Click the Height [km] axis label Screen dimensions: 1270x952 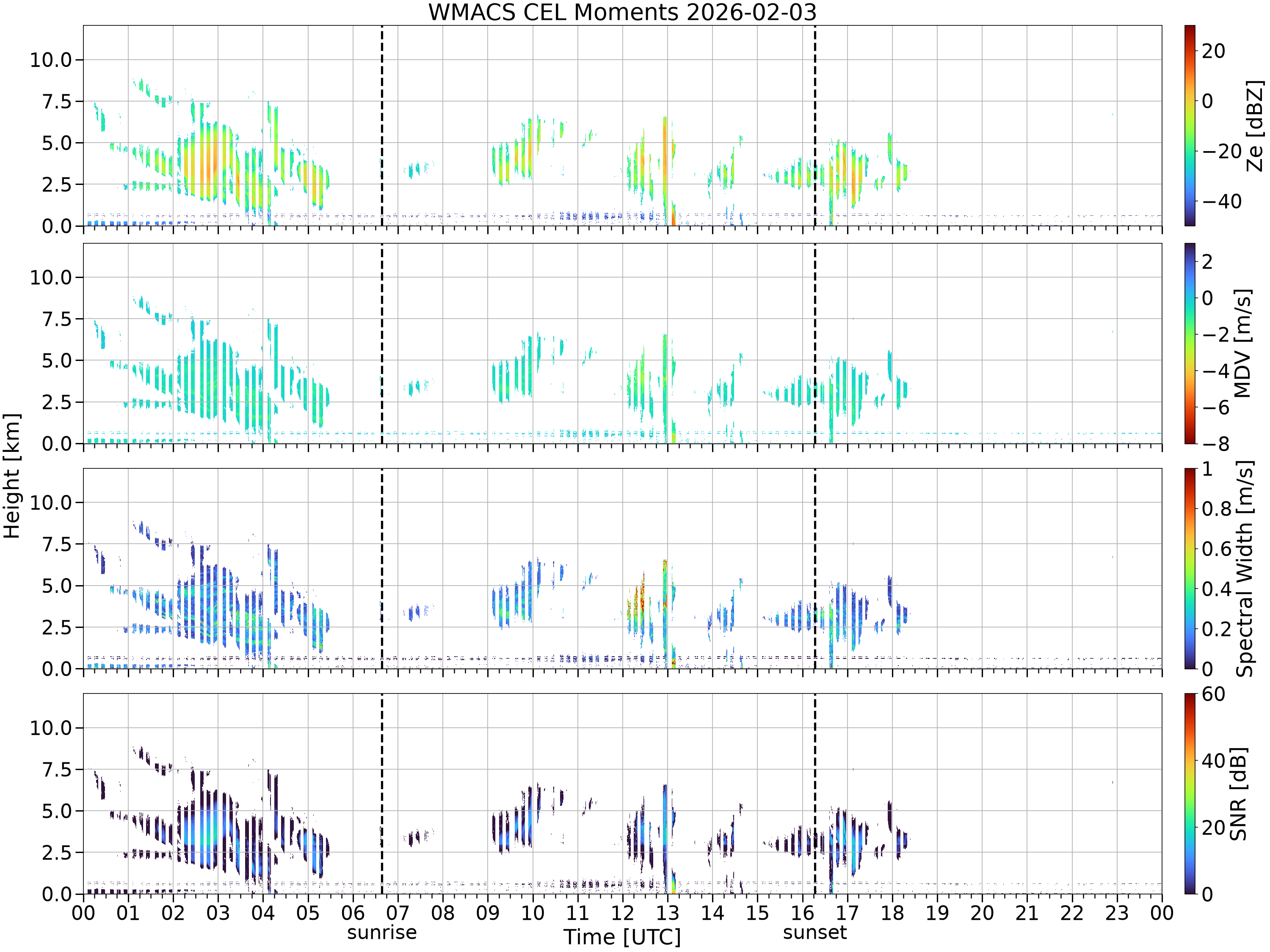(11, 476)
